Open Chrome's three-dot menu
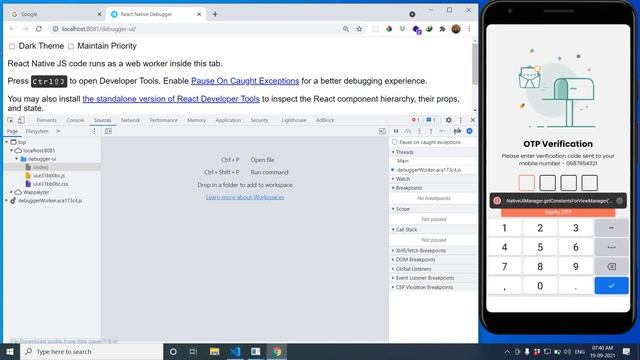Image resolution: width=640 pixels, height=360 pixels. (469, 29)
